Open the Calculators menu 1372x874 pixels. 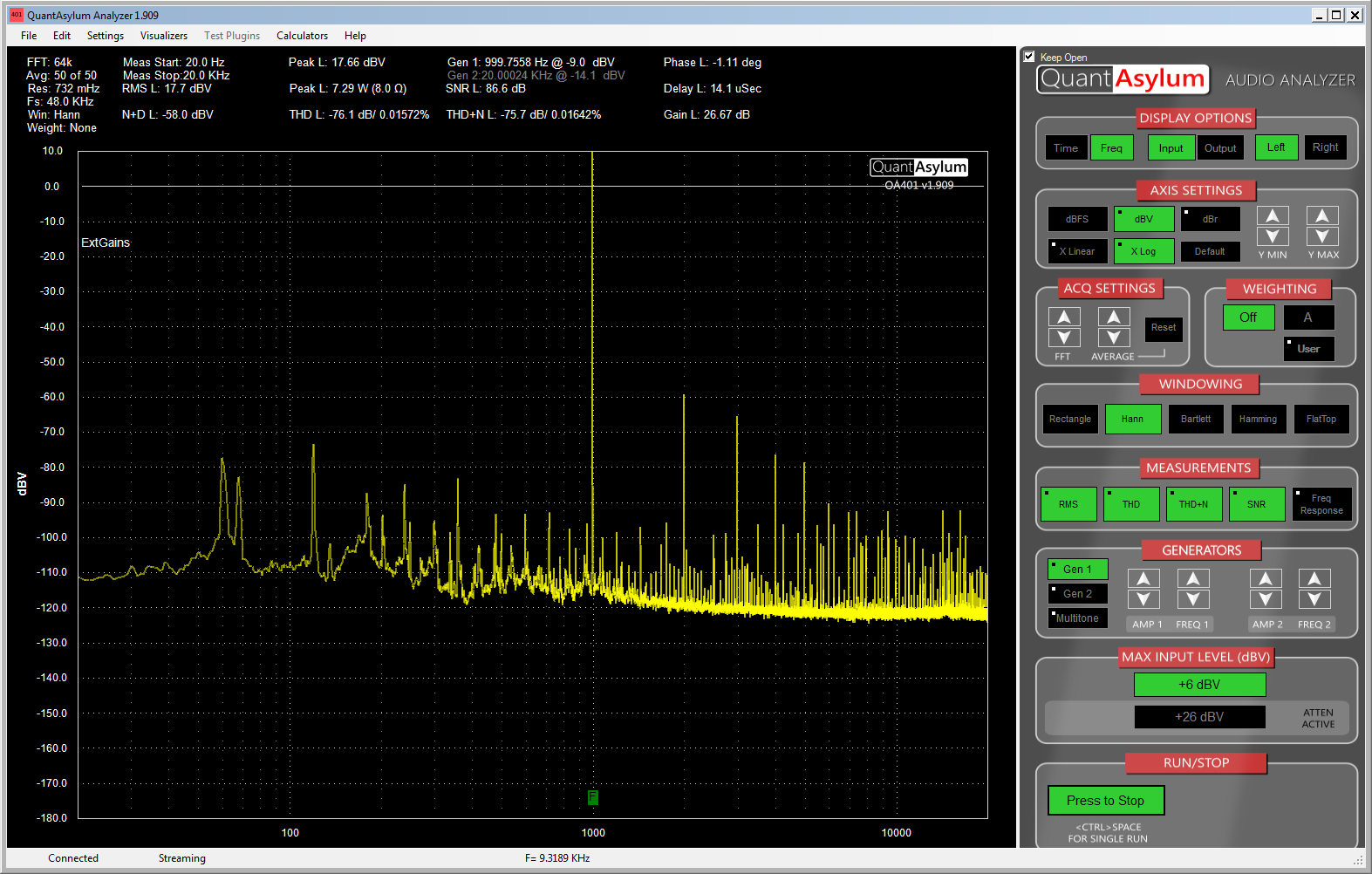click(303, 36)
